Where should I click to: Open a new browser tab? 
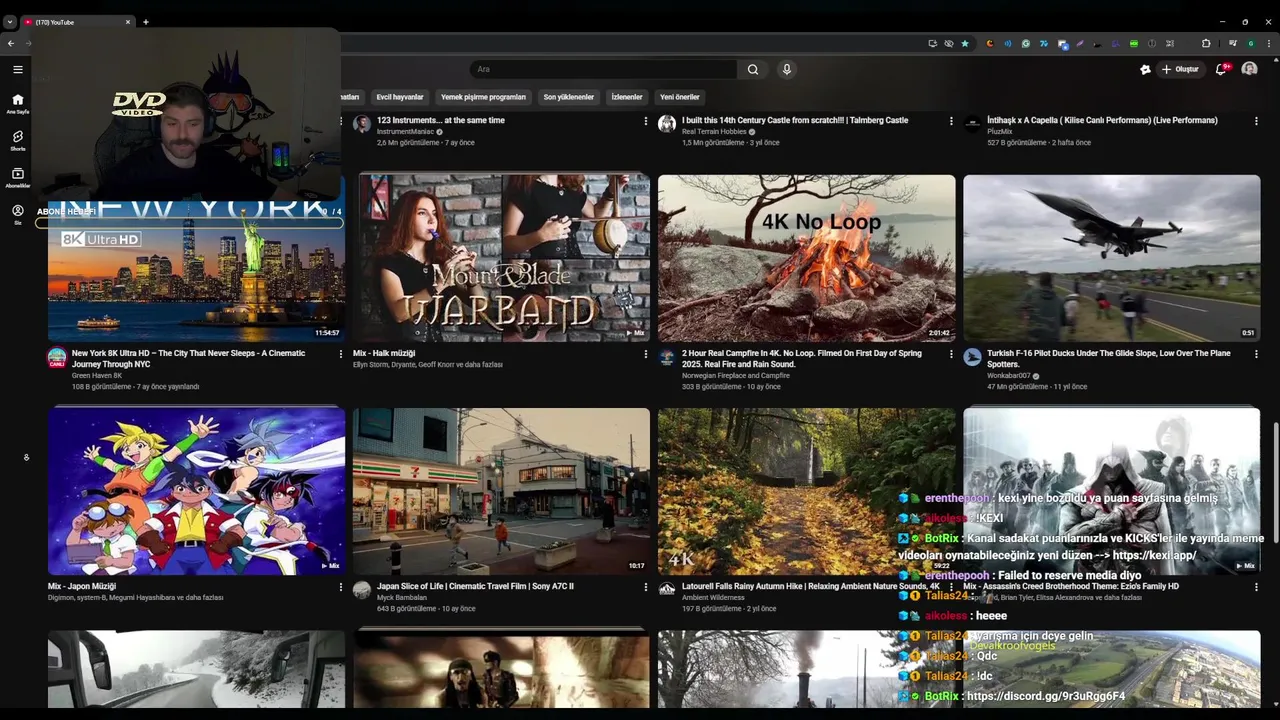(x=146, y=21)
